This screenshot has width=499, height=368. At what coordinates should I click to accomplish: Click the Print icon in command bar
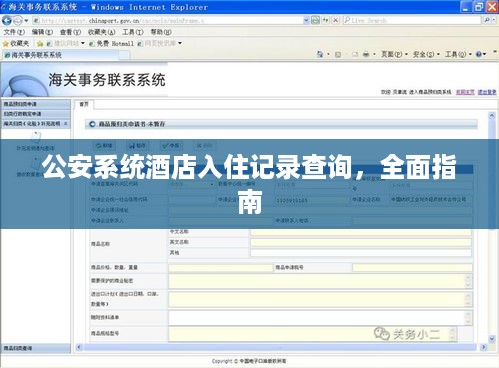[366, 54]
